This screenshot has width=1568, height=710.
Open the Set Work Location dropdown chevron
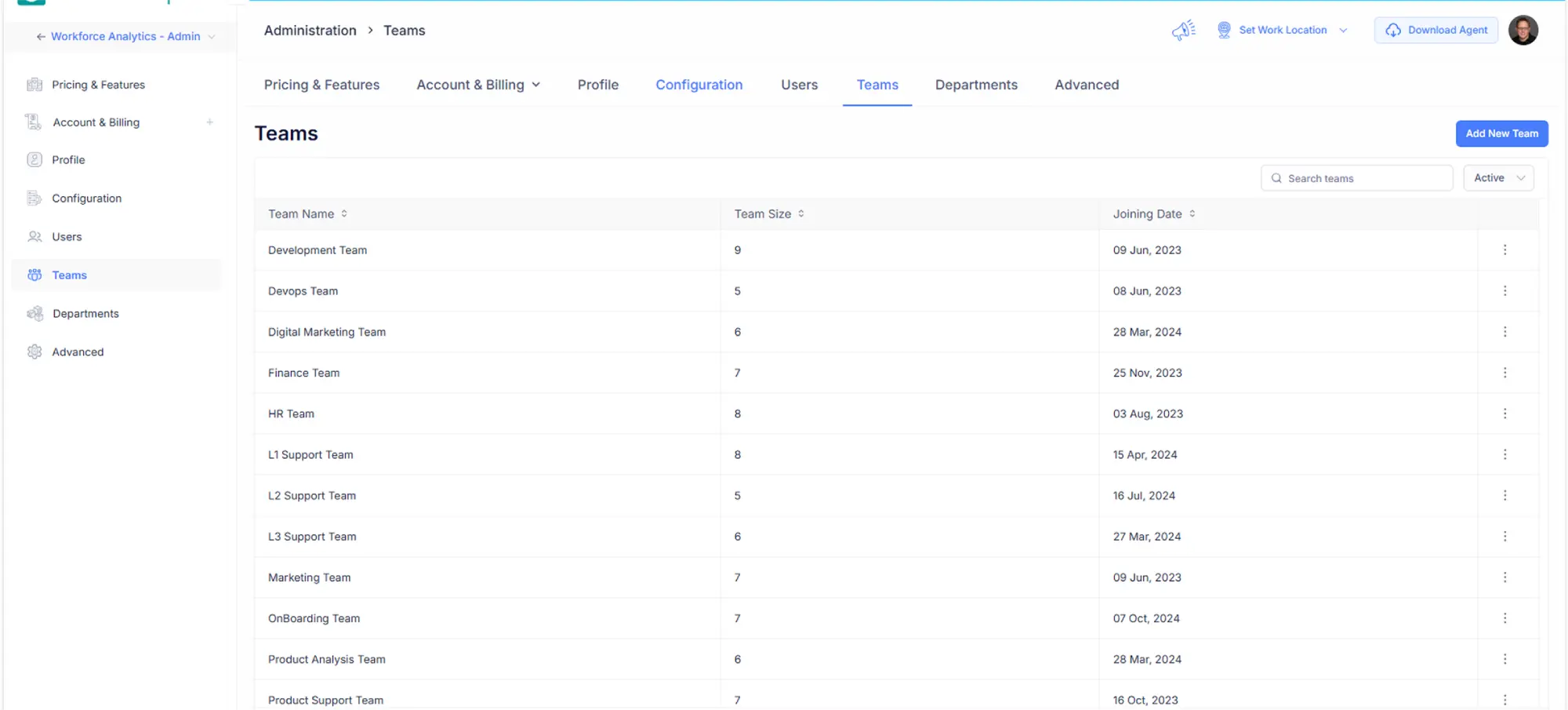click(x=1343, y=31)
